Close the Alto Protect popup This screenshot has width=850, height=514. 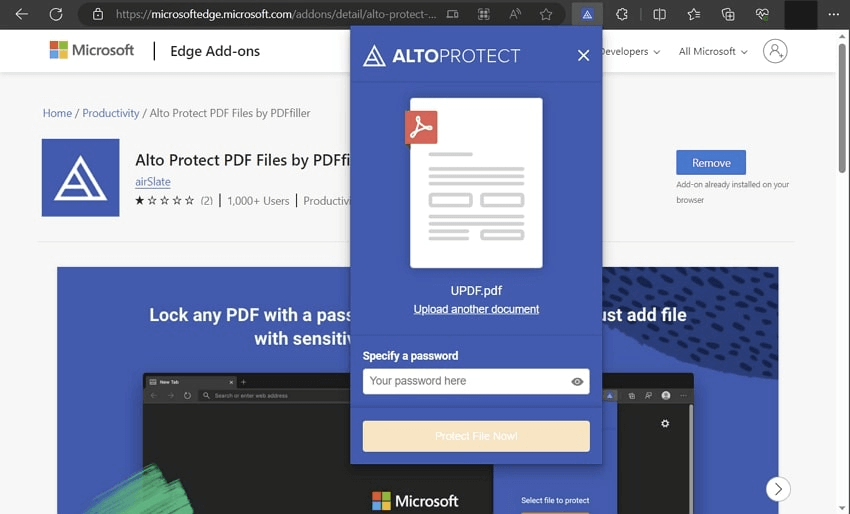click(x=583, y=55)
